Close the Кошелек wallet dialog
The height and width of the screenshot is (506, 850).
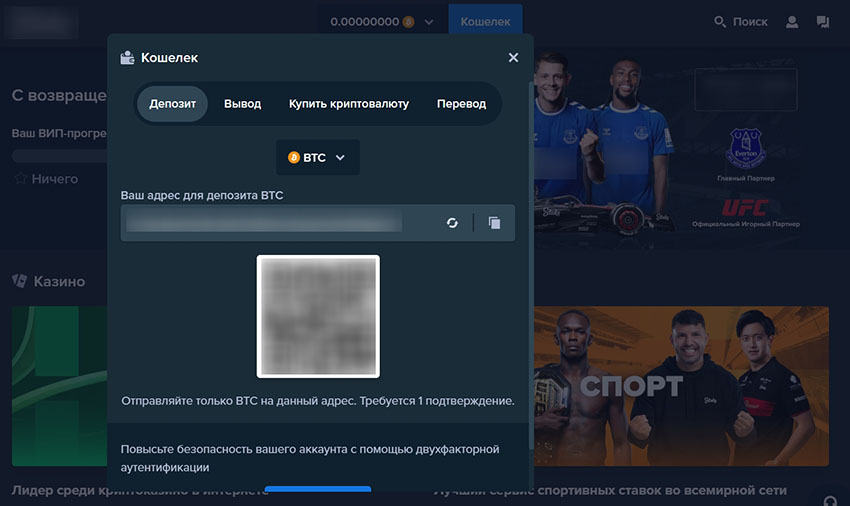point(513,57)
